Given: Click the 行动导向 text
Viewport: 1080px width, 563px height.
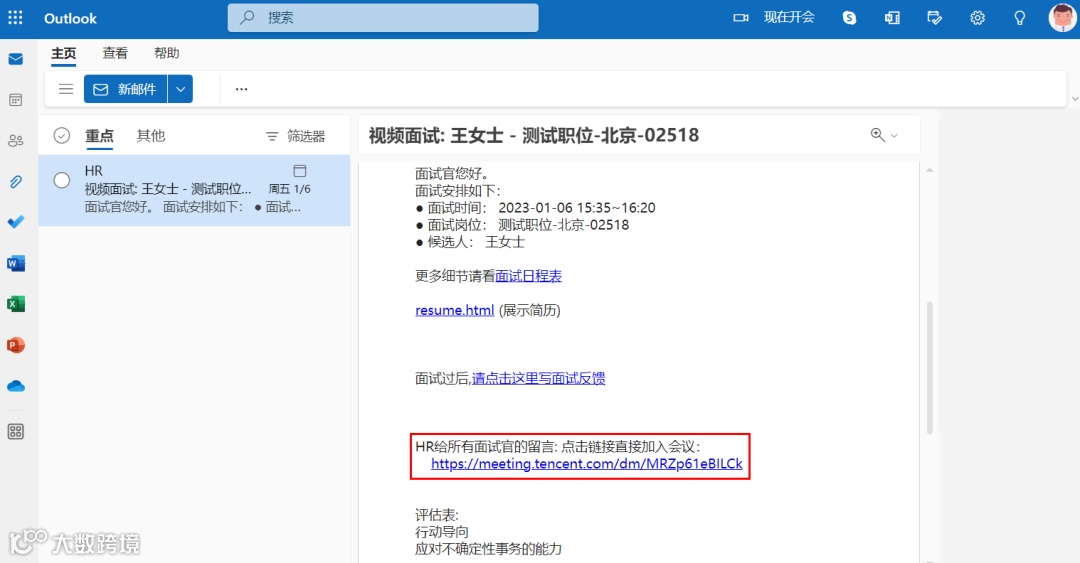Looking at the screenshot, I should [x=442, y=532].
